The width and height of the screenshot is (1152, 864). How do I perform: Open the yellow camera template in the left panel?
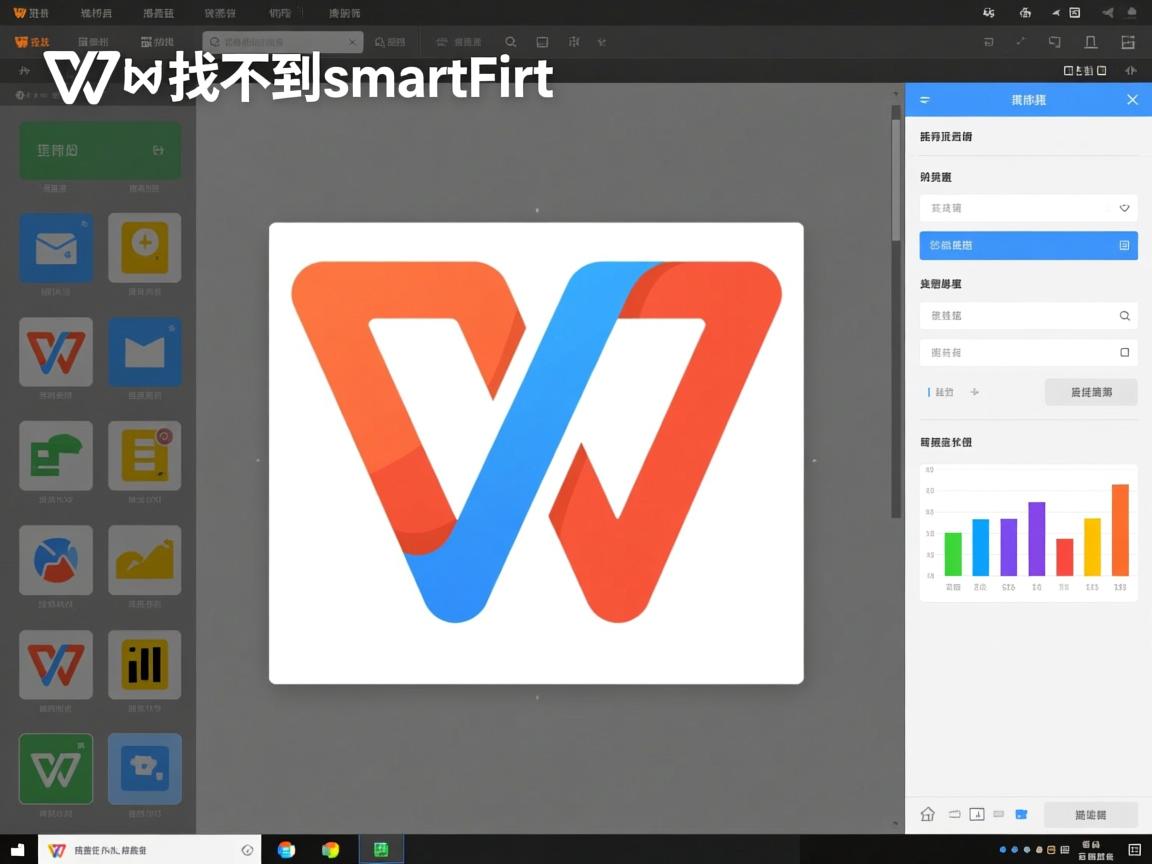coord(144,247)
